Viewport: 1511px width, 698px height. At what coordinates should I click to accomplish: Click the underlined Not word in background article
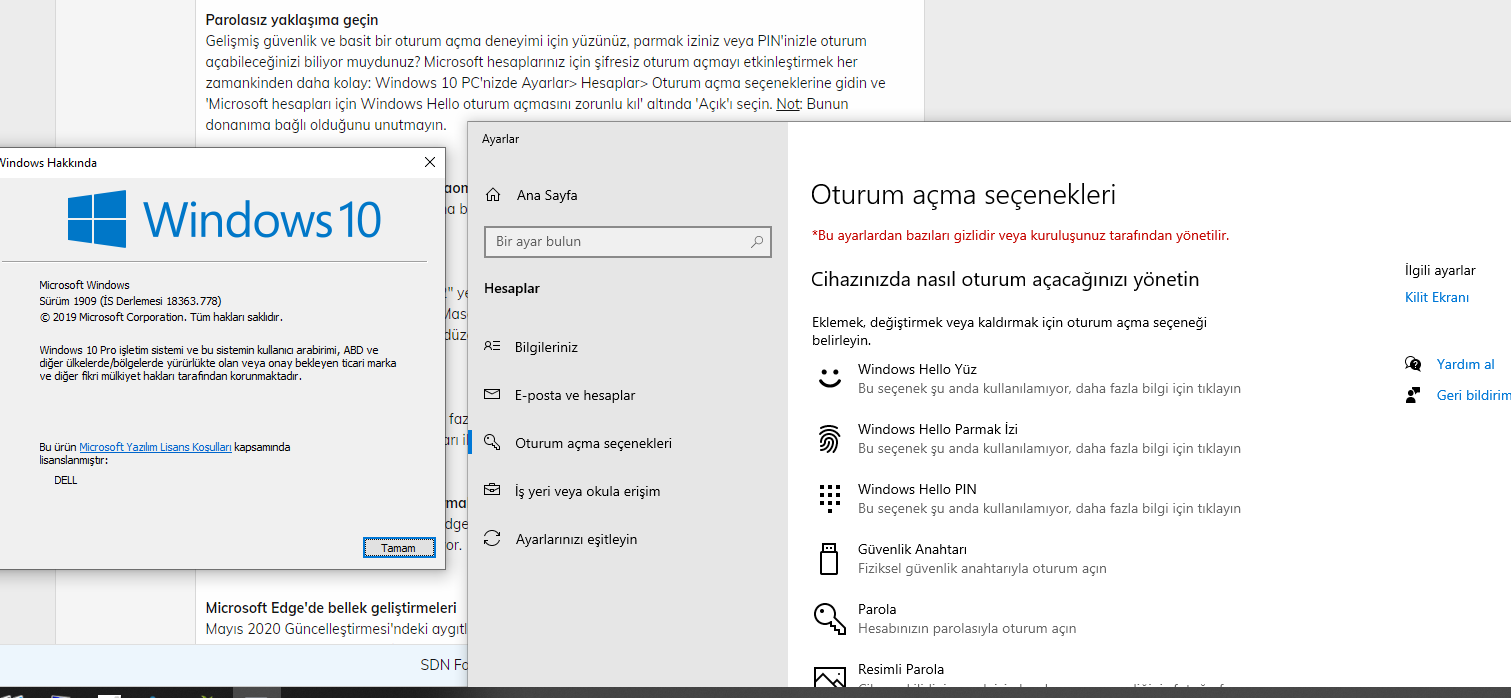coord(788,104)
